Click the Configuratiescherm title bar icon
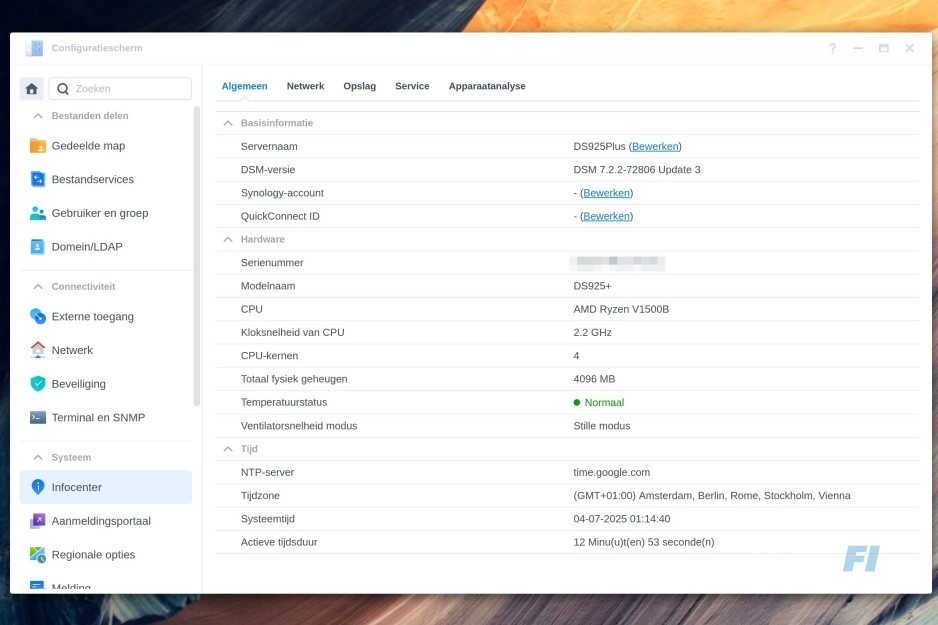This screenshot has width=938, height=625. pyautogui.click(x=34, y=48)
